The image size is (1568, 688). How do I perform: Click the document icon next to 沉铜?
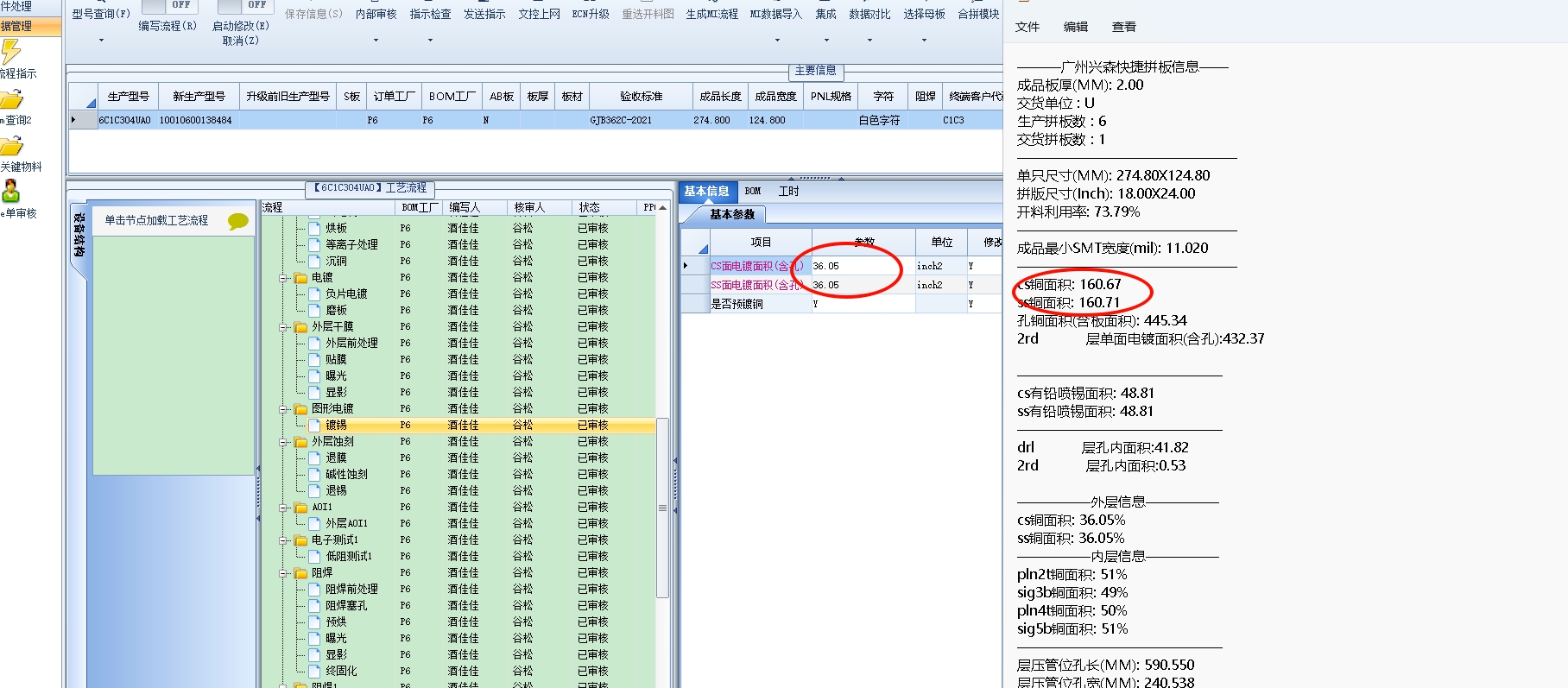pos(314,262)
